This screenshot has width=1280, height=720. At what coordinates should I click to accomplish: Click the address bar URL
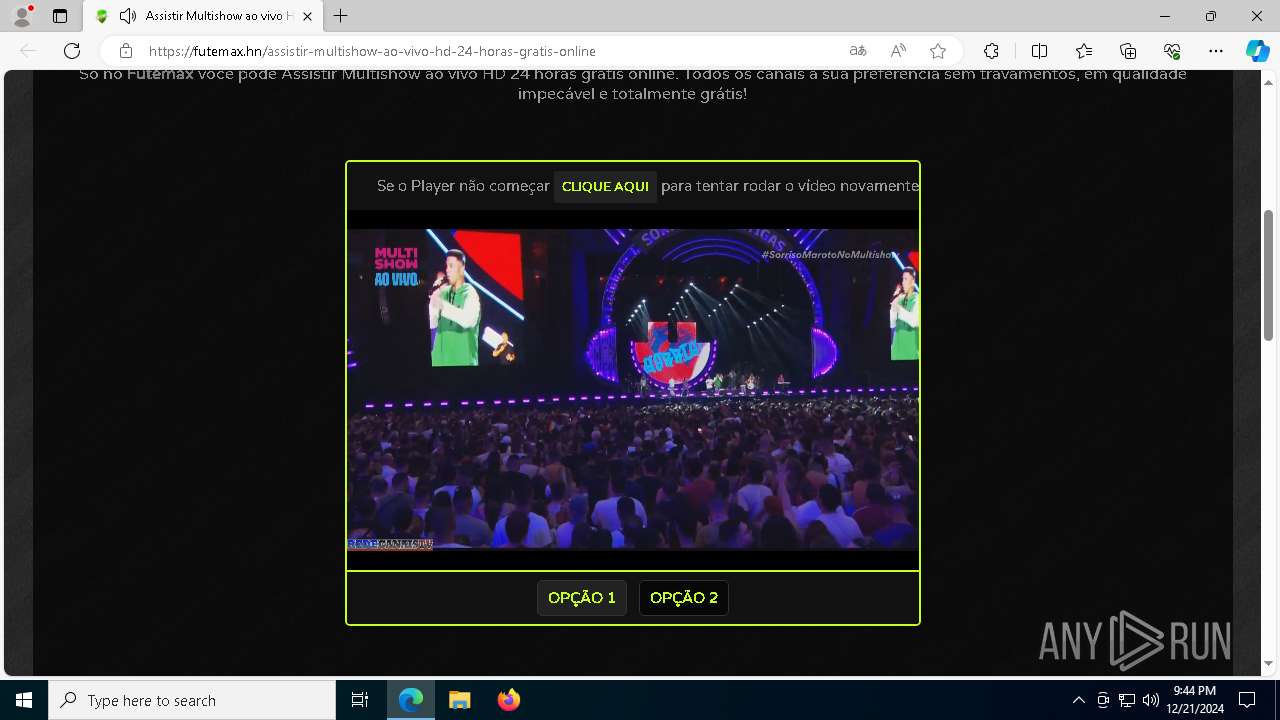[x=372, y=51]
